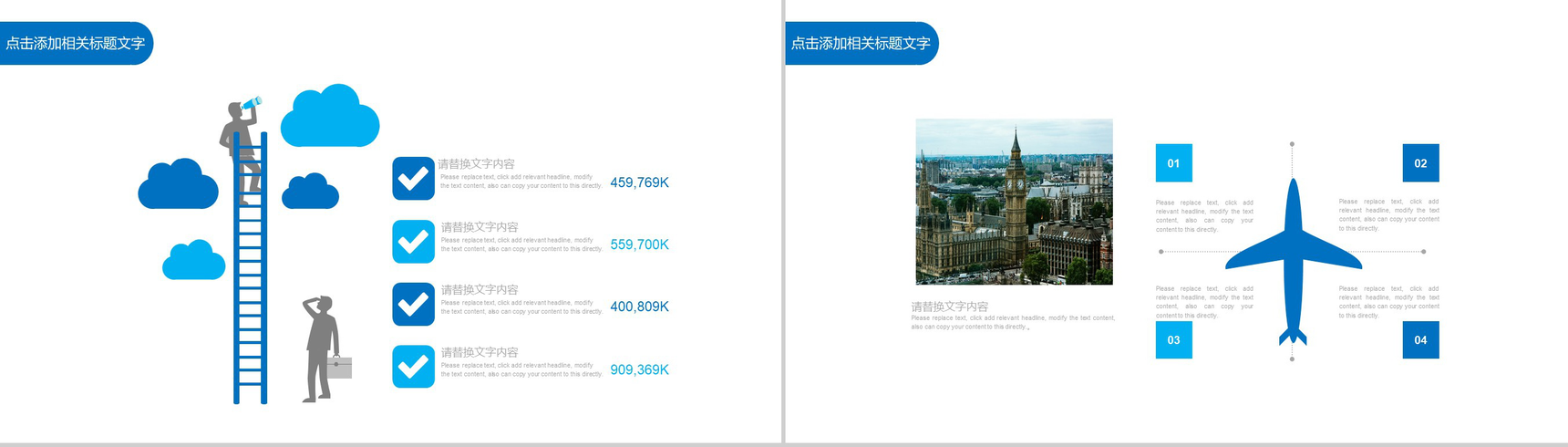Select the description paragraph in the 400,809K row

click(x=521, y=307)
